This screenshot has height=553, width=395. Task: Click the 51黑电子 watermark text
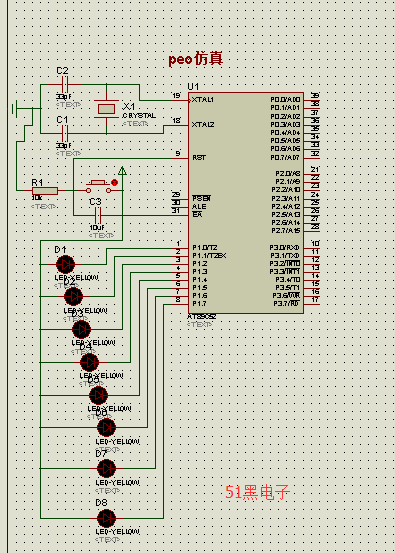click(257, 492)
